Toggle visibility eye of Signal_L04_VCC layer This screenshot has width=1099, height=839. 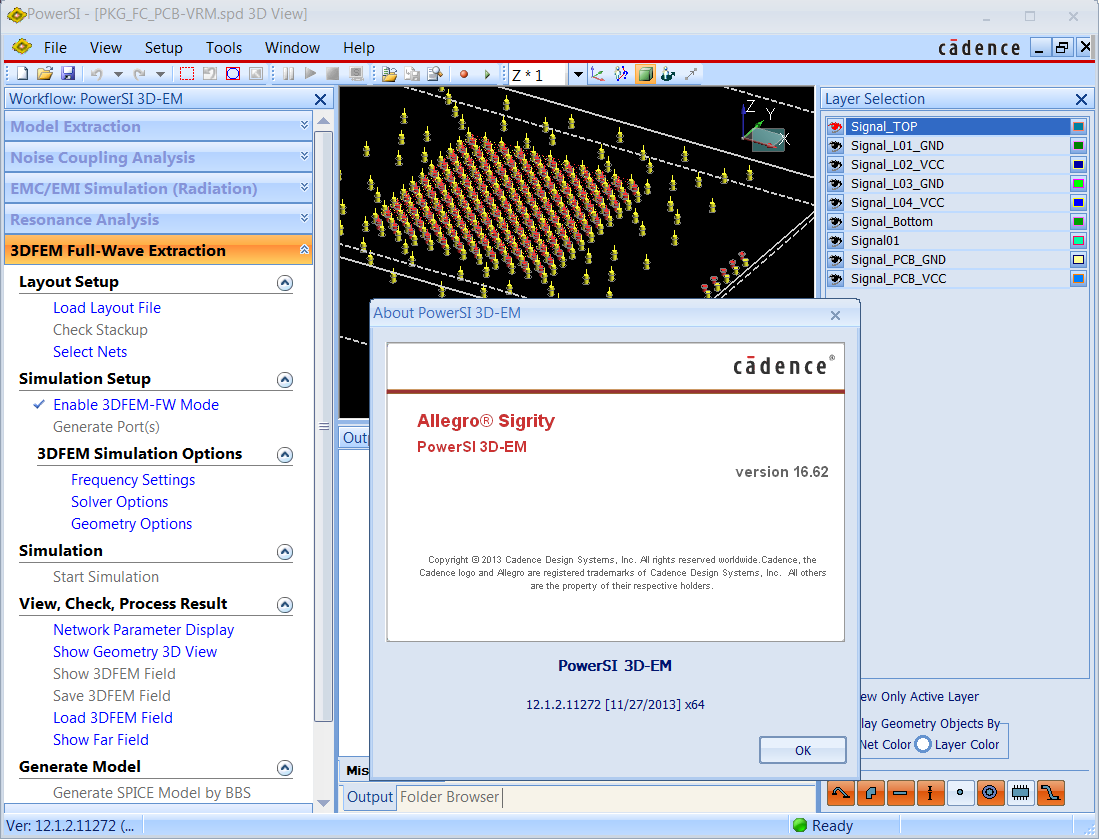click(x=835, y=203)
